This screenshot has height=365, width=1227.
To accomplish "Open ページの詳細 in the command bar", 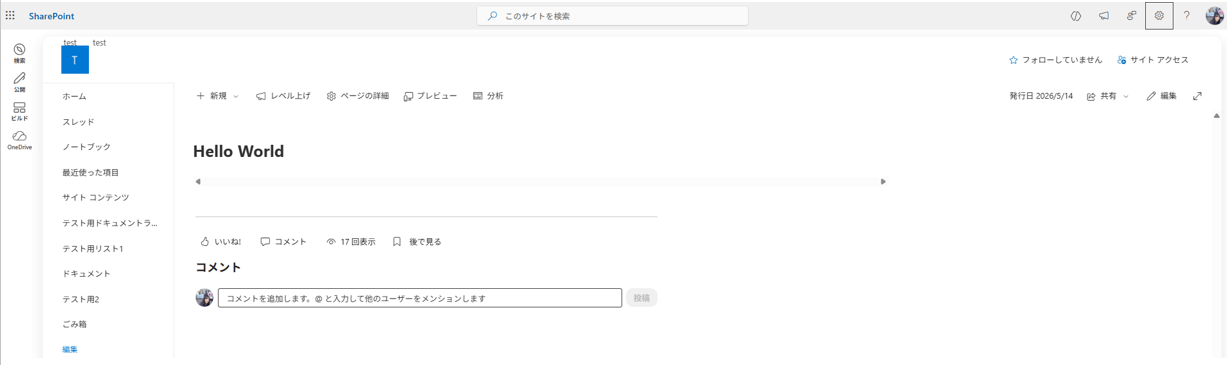I will point(357,96).
